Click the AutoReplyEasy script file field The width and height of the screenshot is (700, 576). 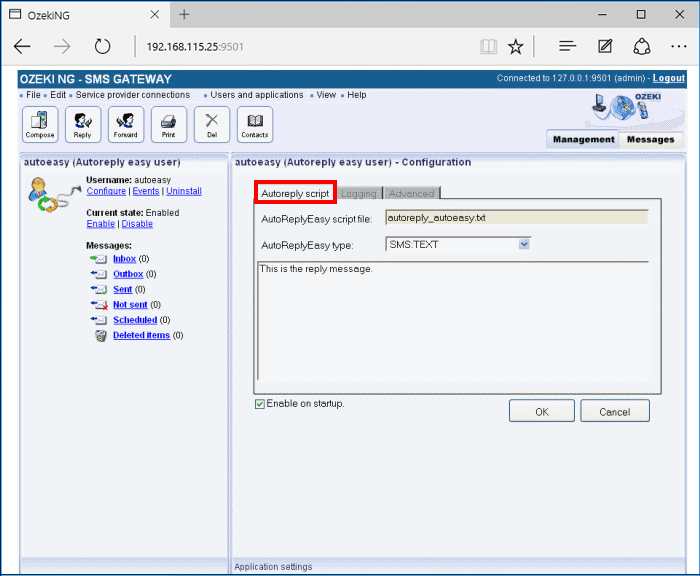[x=517, y=218]
